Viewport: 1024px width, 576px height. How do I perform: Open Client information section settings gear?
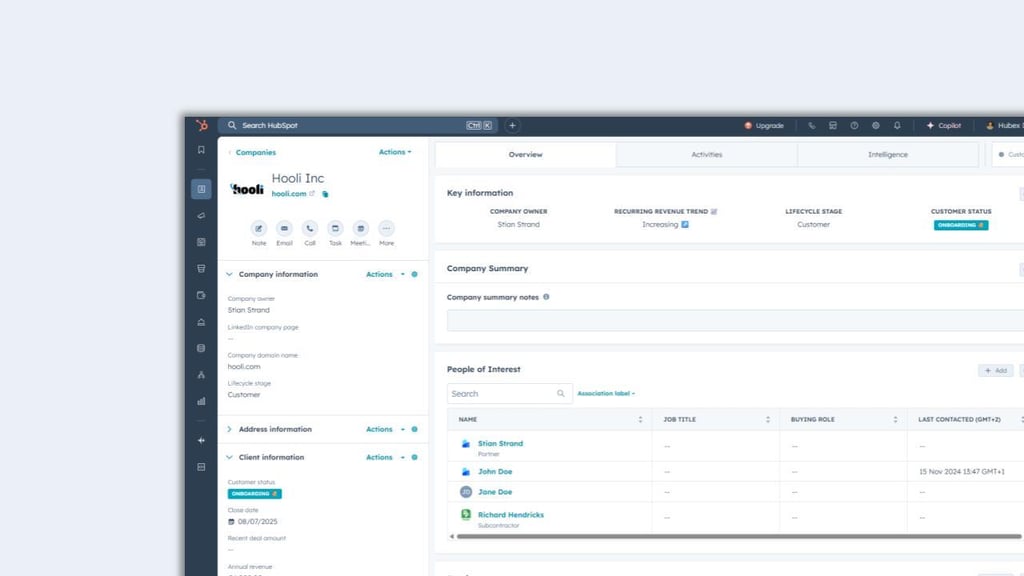point(415,457)
